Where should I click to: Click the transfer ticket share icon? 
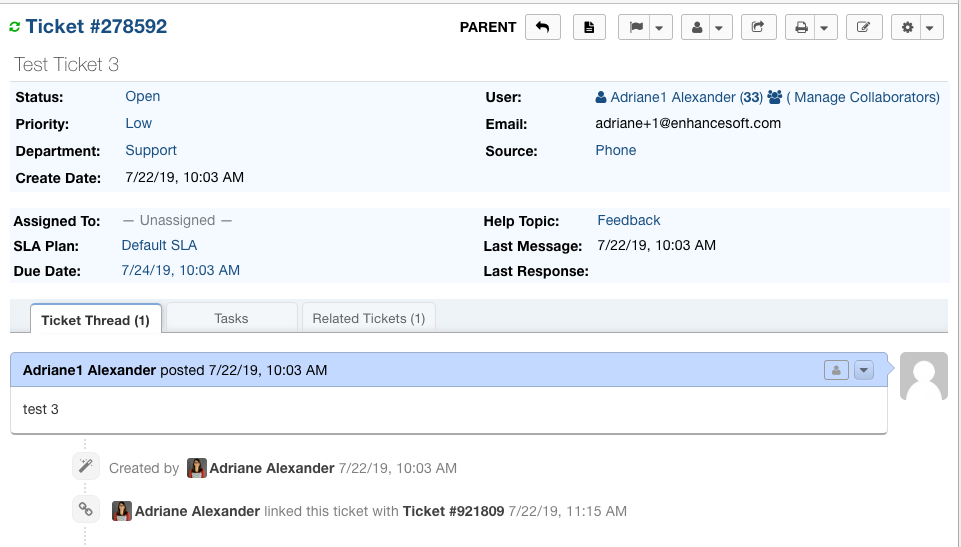758,27
